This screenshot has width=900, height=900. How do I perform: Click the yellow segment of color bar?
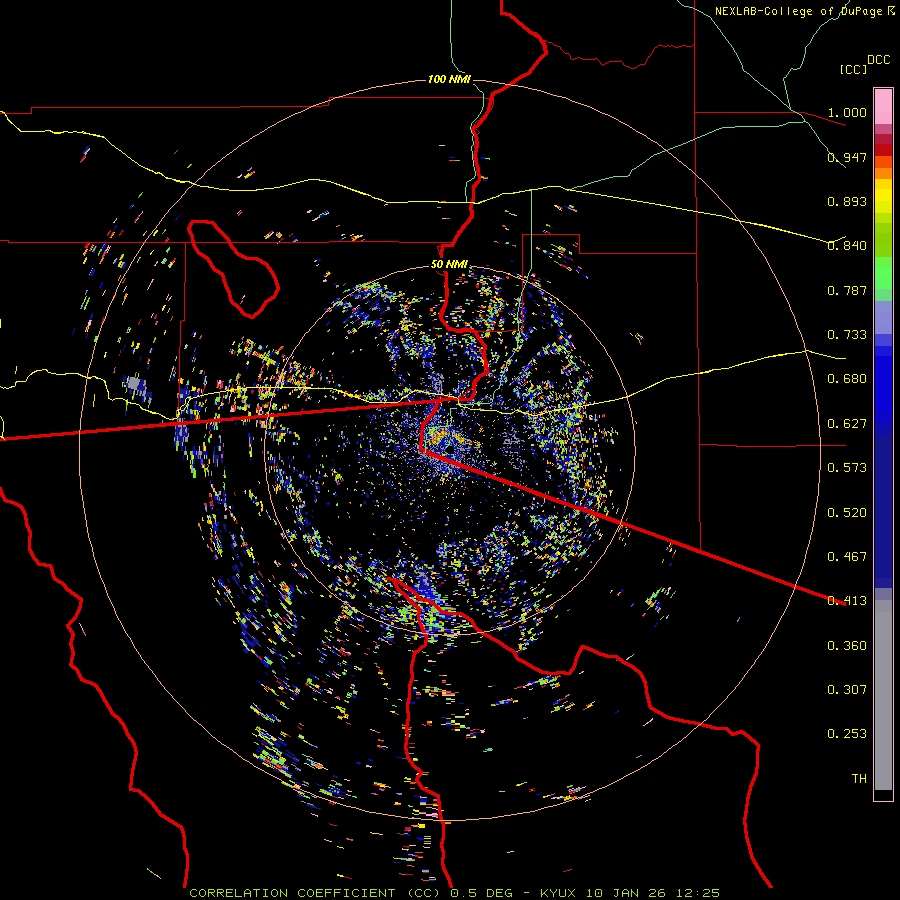[x=883, y=196]
